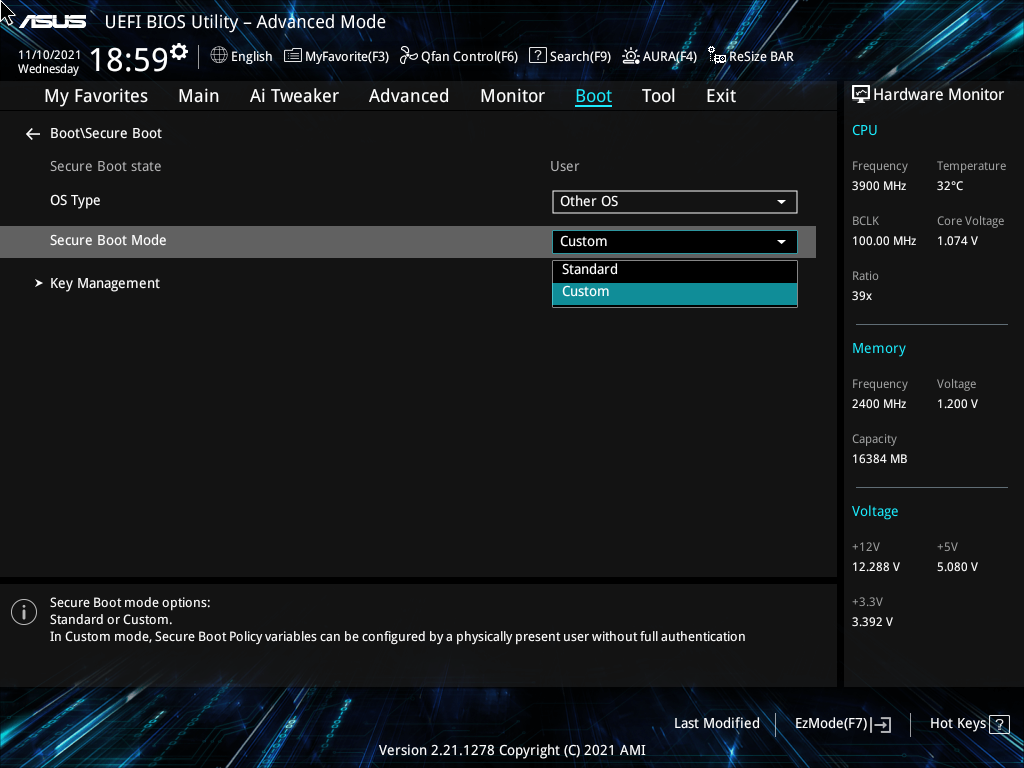
Task: Select the Boot tab
Action: coord(593,96)
